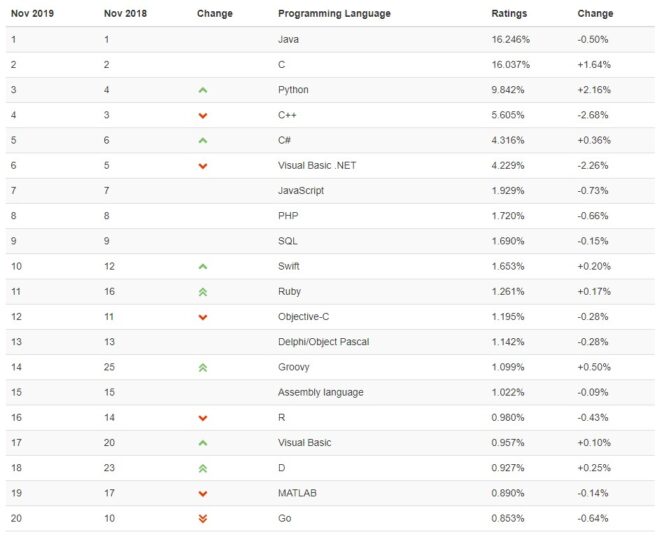The height and width of the screenshot is (551, 664).
Task: Click the Ratings column header
Action: tap(509, 14)
